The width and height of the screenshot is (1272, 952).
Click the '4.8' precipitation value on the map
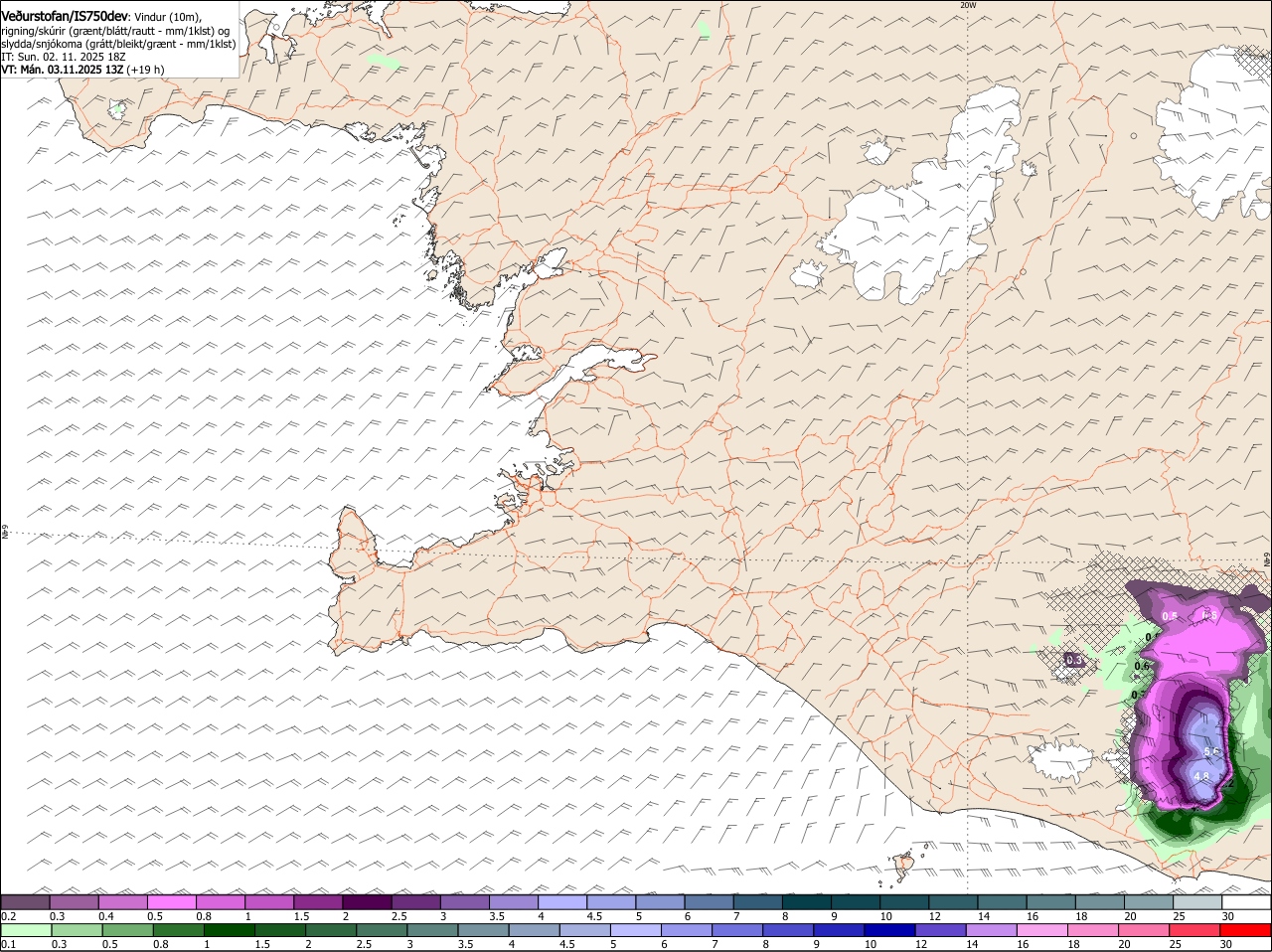(1201, 777)
